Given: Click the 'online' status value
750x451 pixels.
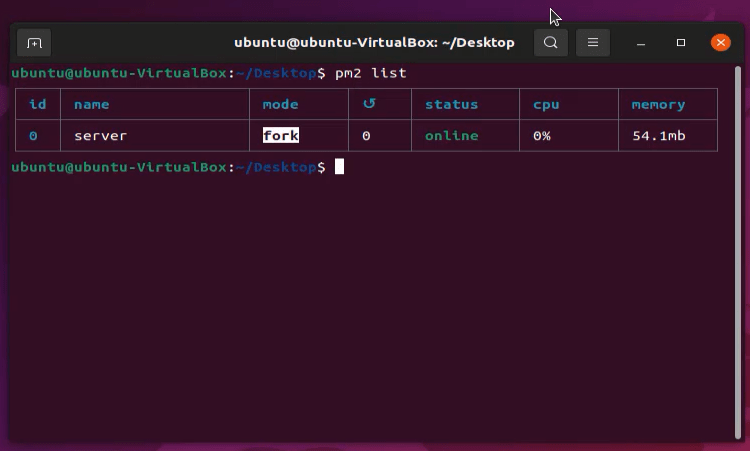Looking at the screenshot, I should pos(452,136).
